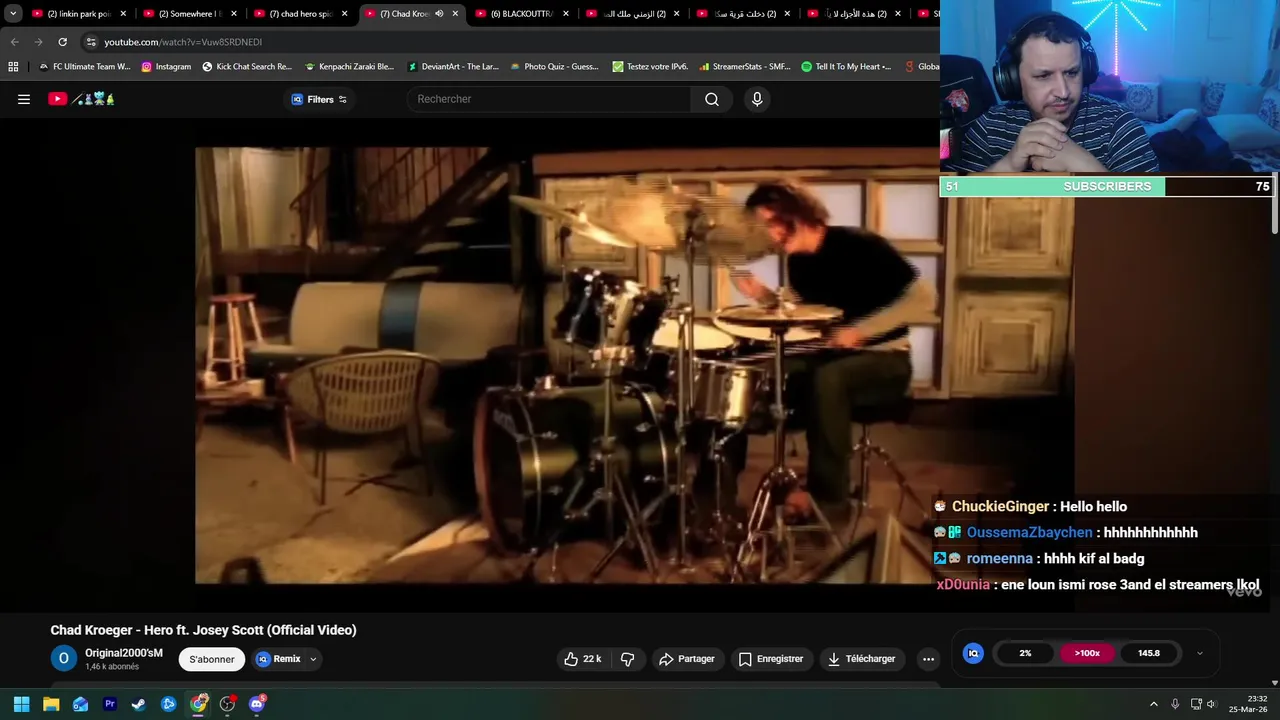Open the more actions three-dot menu
Image resolution: width=1280 pixels, height=720 pixels.
928,659
